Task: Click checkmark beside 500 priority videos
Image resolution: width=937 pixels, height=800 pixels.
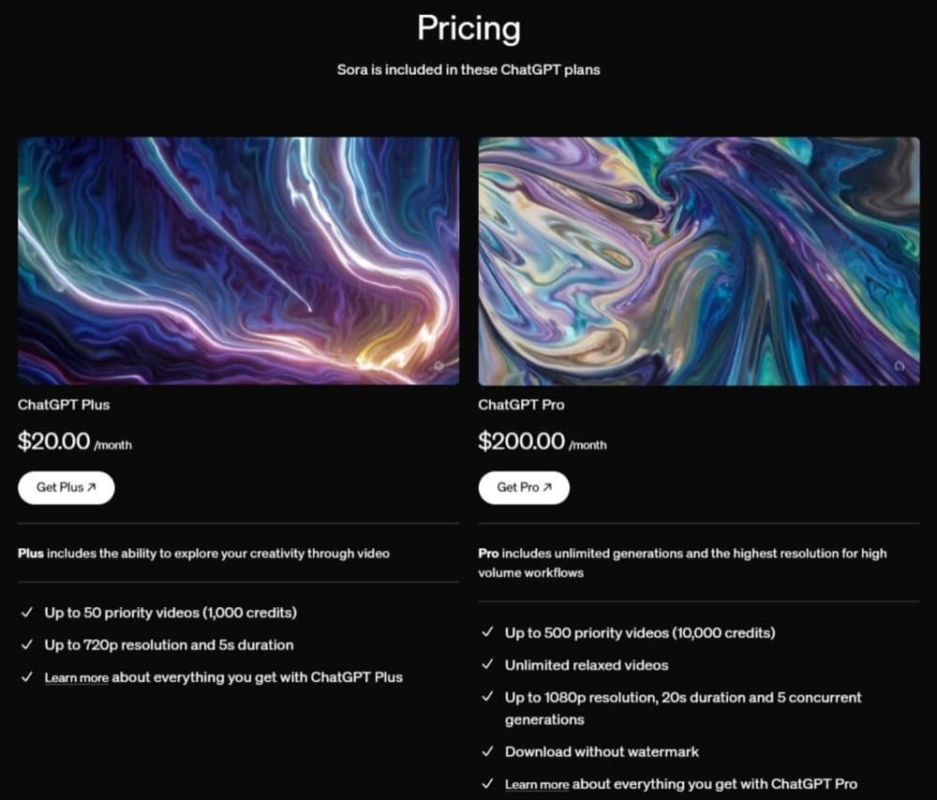Action: [487, 633]
